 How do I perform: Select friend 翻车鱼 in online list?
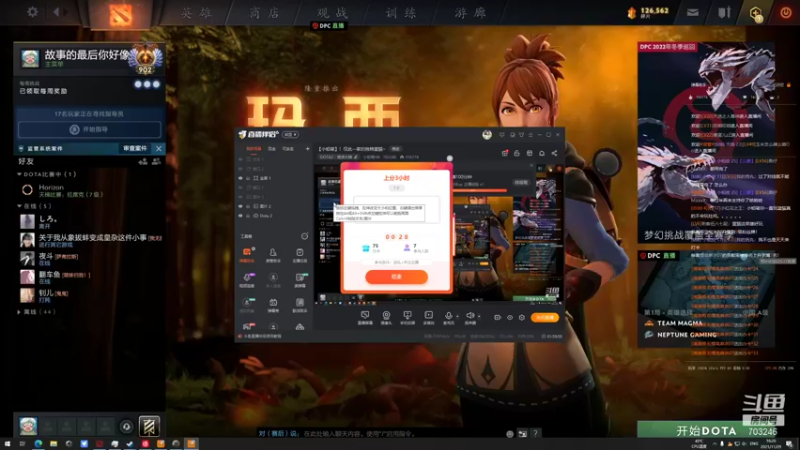click(89, 277)
